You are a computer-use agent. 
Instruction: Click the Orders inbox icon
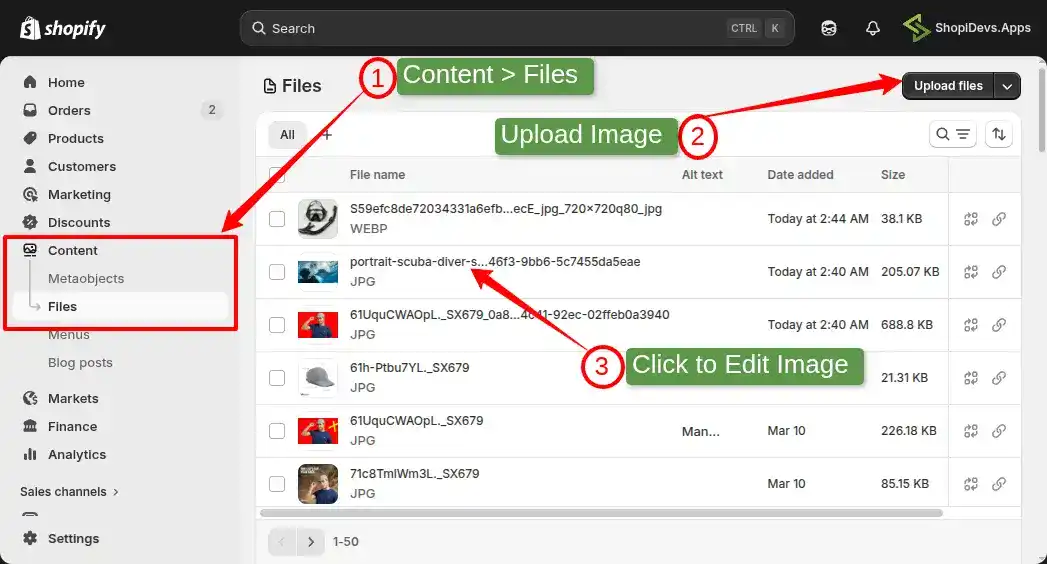pos(30,110)
